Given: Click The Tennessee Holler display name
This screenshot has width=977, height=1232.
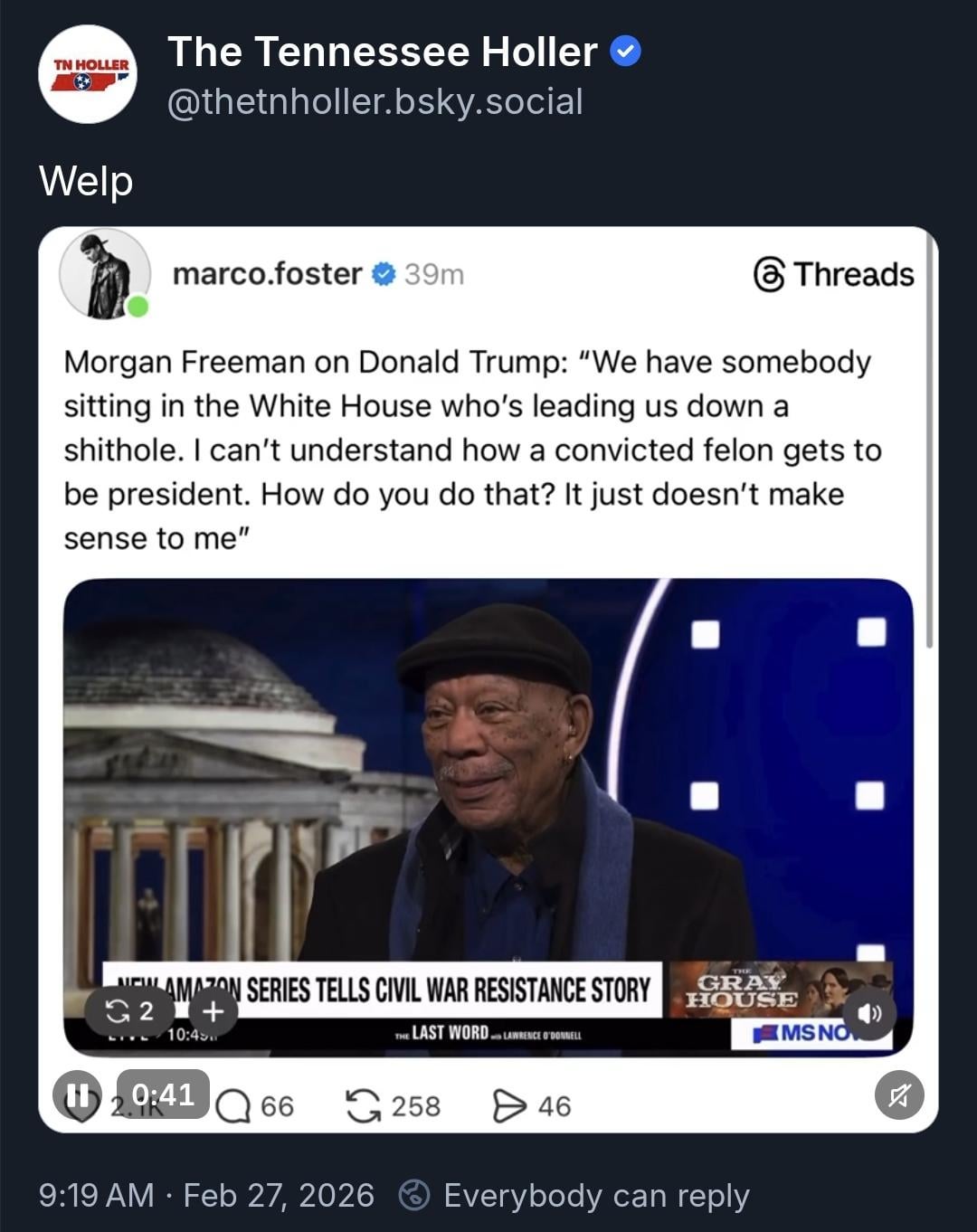Looking at the screenshot, I should pos(382,52).
